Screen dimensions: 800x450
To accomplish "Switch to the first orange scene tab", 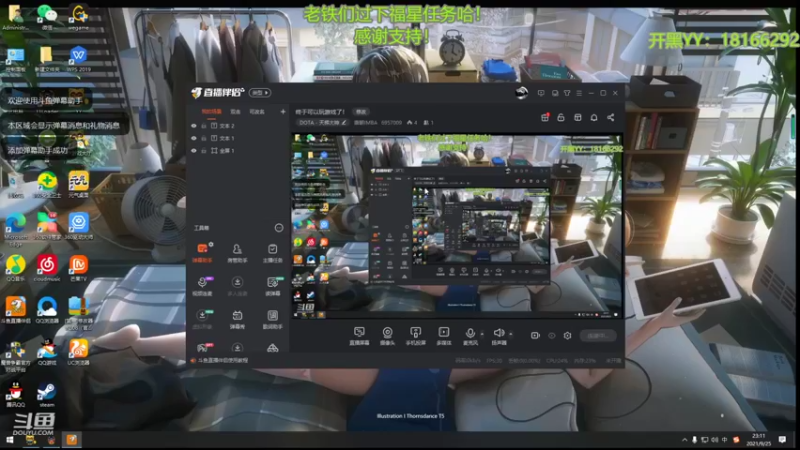I will click(211, 111).
